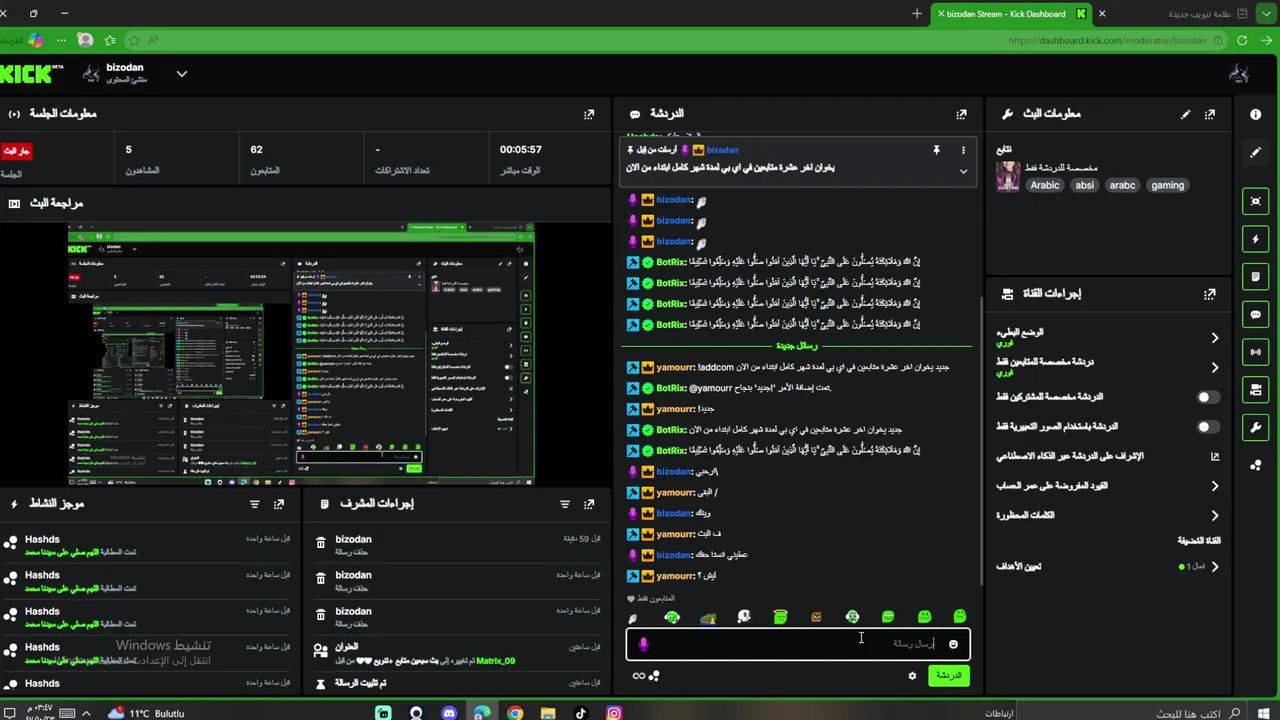This screenshot has height=720, width=1280.
Task: Click the info icon in the sidebar
Action: point(1256,114)
